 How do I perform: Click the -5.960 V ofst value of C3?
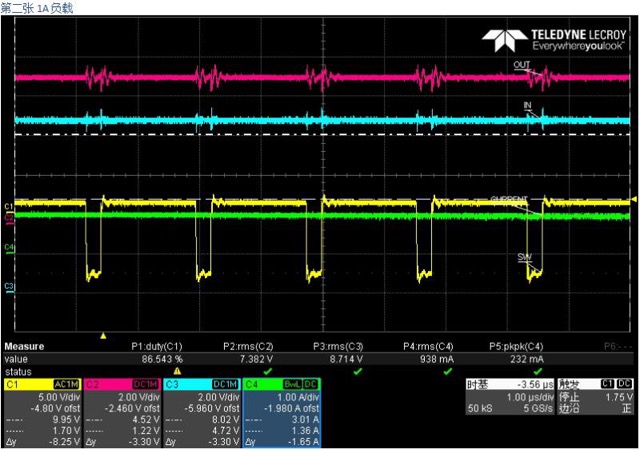212,408
